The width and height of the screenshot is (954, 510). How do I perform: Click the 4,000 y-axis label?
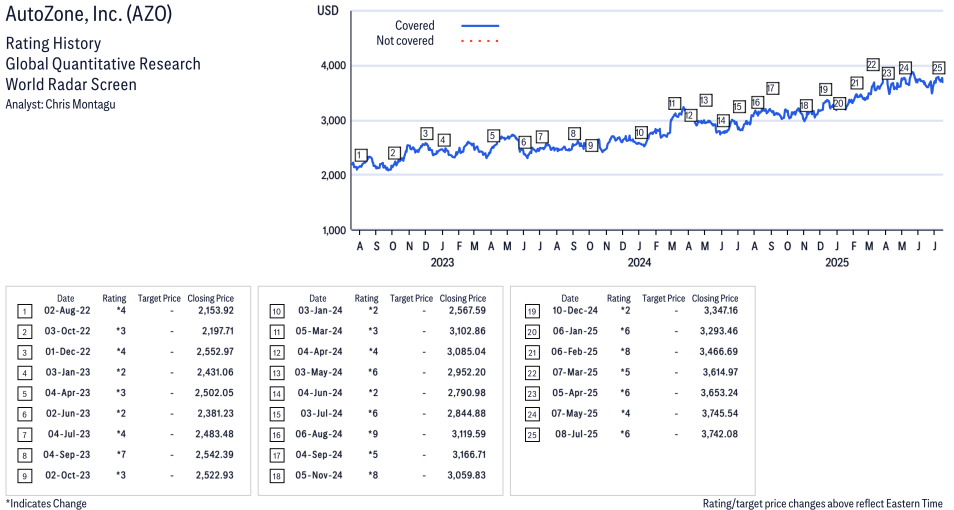tap(332, 66)
